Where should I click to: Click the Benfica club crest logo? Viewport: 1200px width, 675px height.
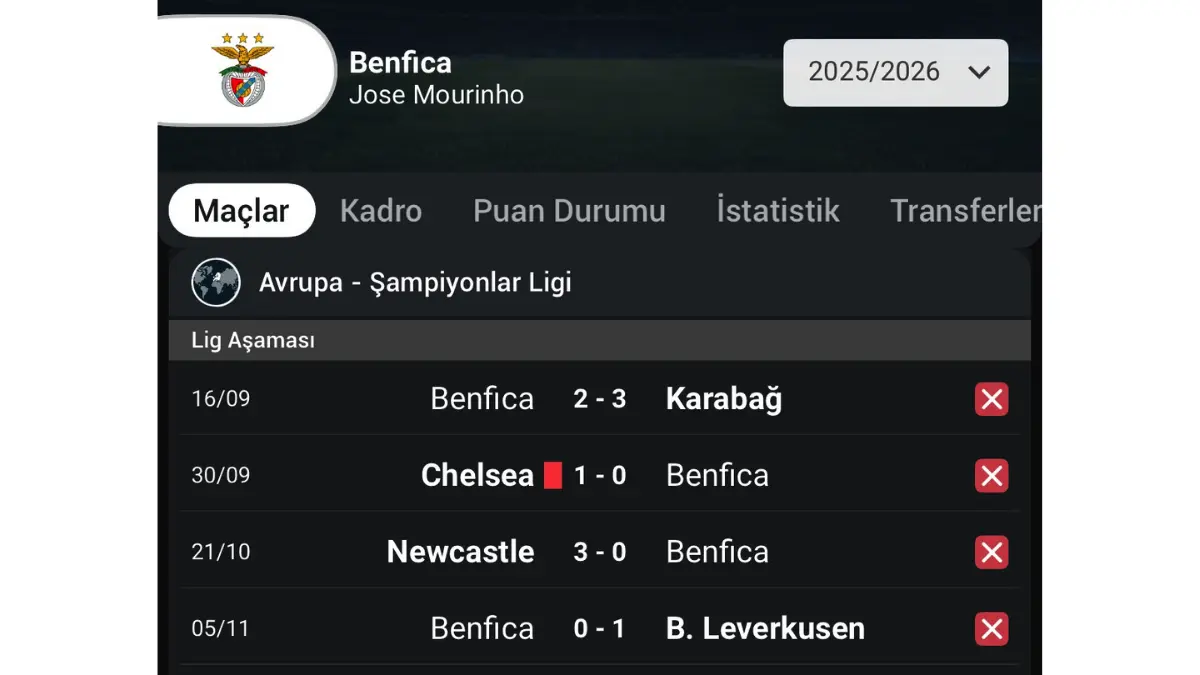[243, 70]
